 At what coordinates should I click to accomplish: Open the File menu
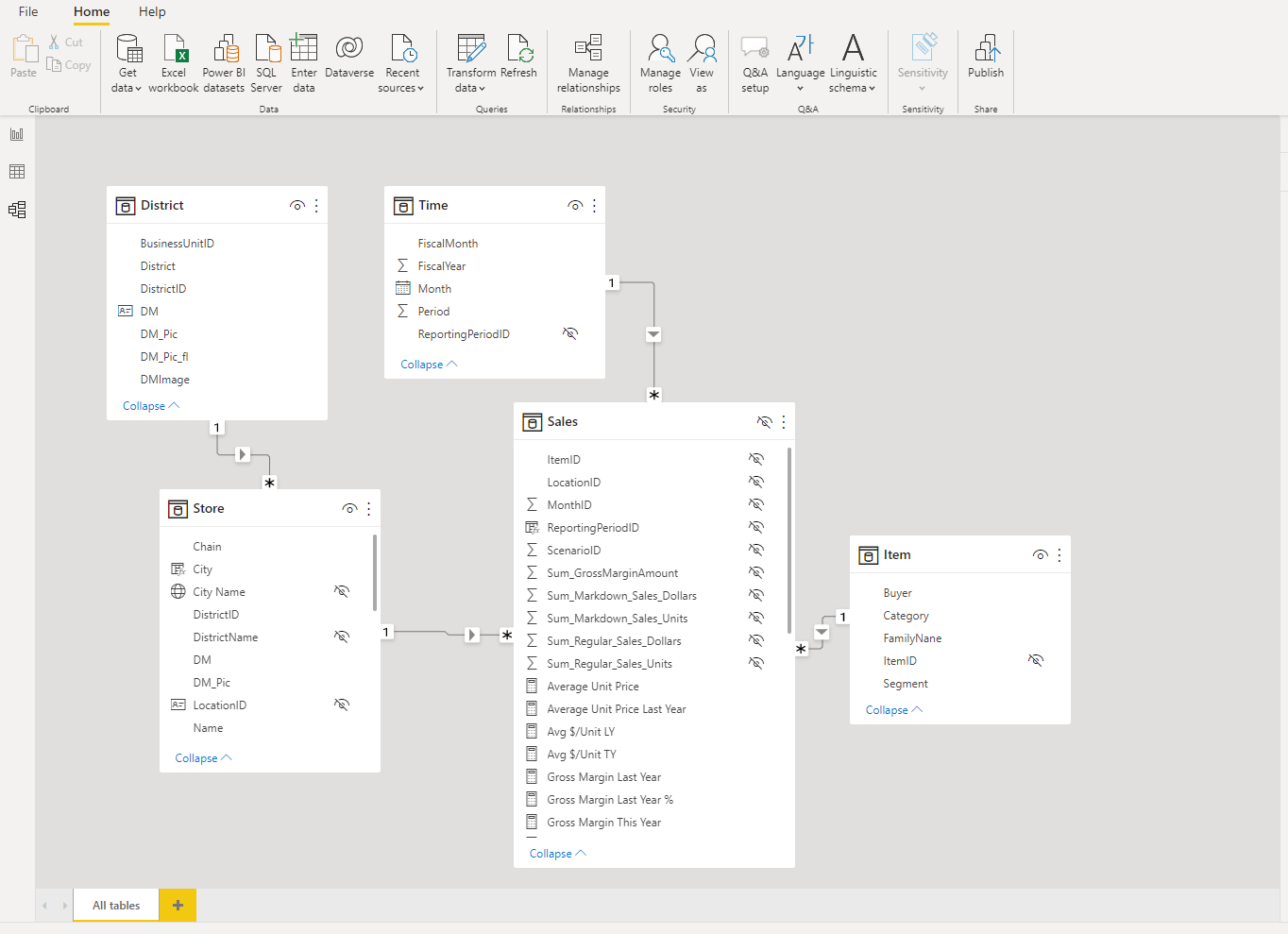(28, 11)
